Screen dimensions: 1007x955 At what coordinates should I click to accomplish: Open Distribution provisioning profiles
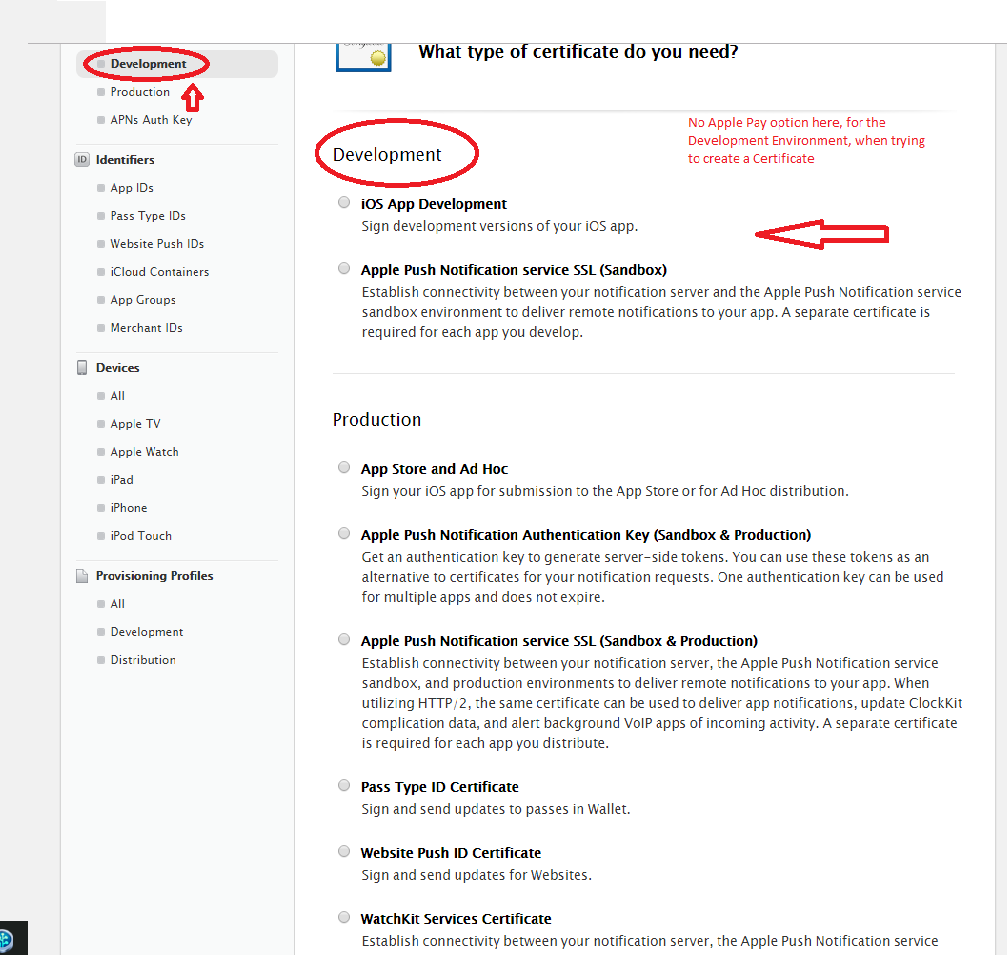pos(143,660)
